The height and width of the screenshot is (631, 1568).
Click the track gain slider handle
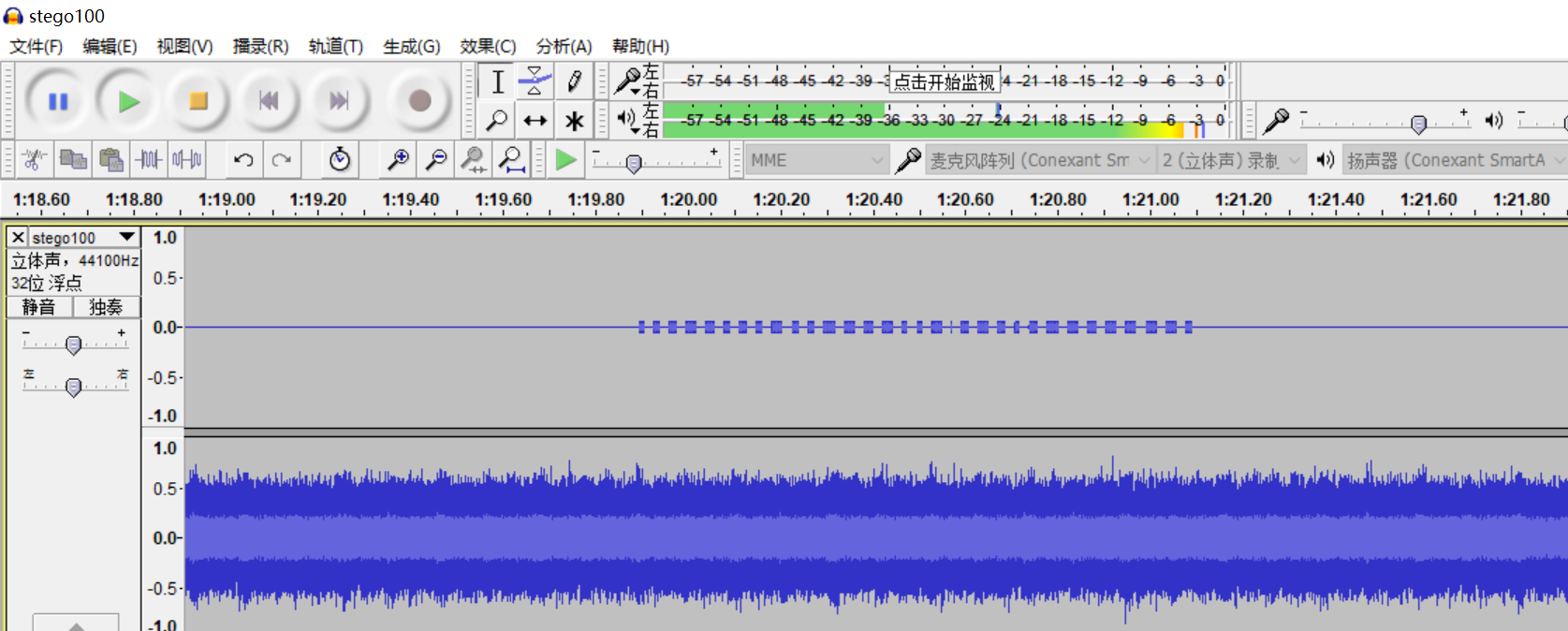click(x=74, y=345)
